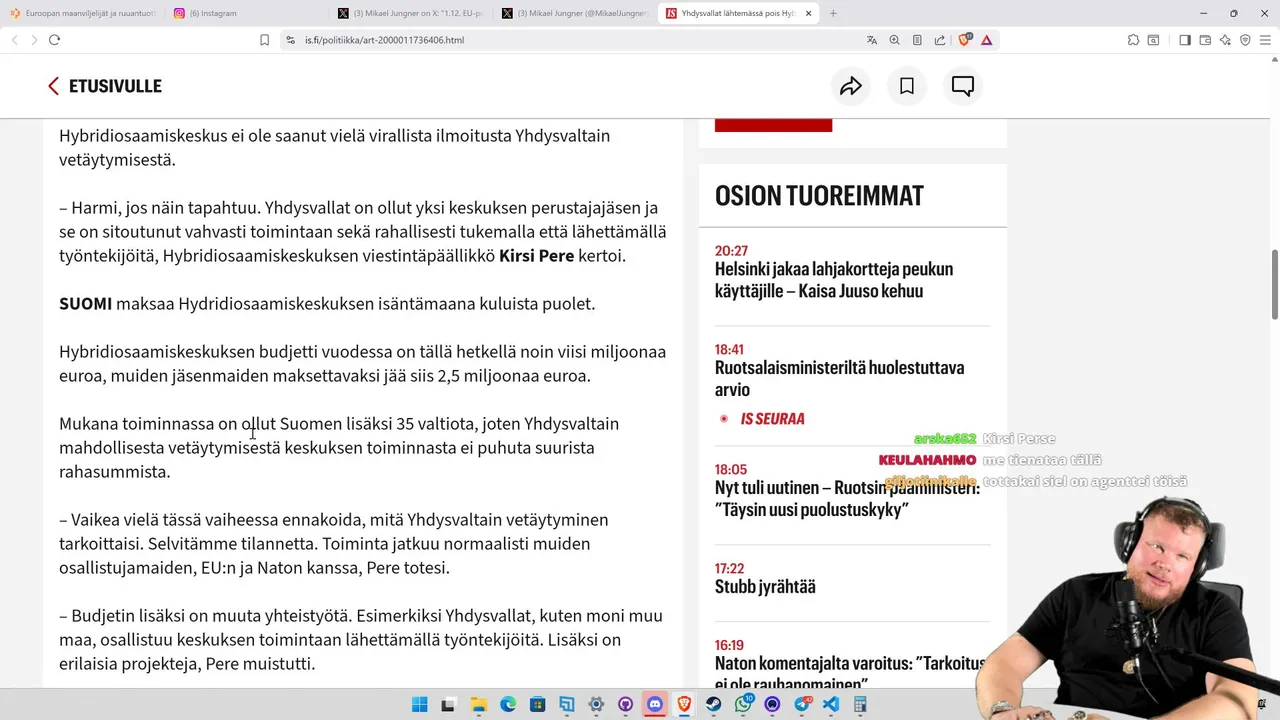
Task: Toggle reader mode icon
Action: [917, 40]
